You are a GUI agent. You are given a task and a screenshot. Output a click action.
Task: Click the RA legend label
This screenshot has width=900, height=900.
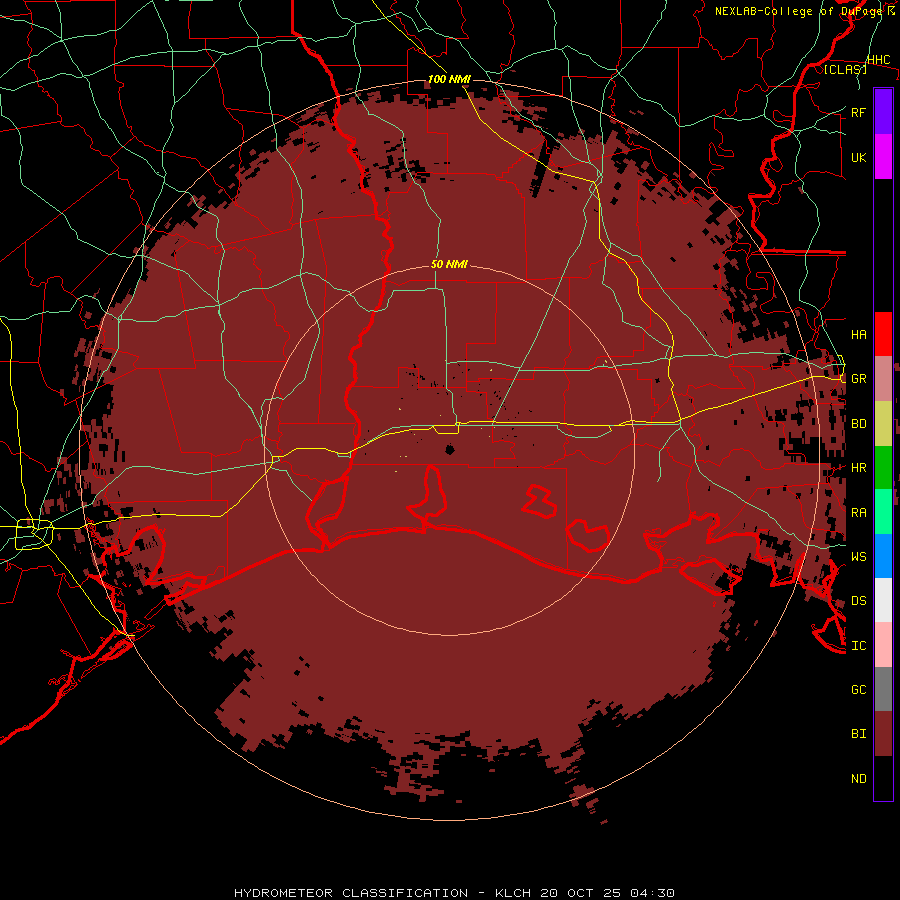858,513
